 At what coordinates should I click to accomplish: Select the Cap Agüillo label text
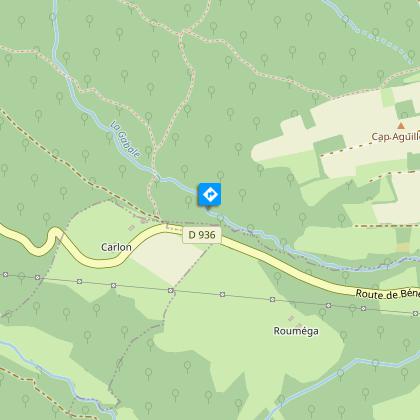tap(396, 137)
